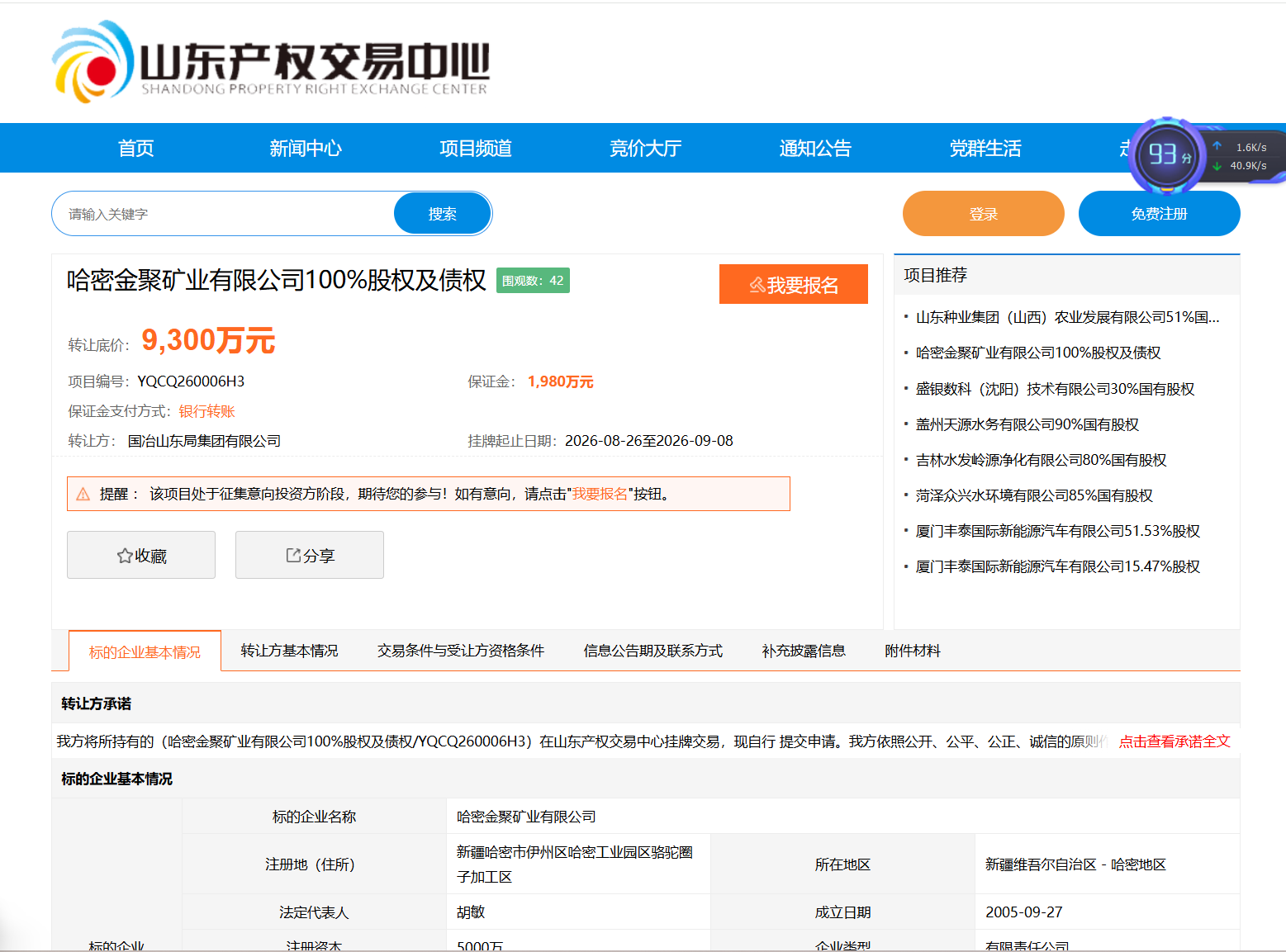The width and height of the screenshot is (1286, 952).
Task: Click the 转让方承诺 section heading
Action: click(96, 703)
